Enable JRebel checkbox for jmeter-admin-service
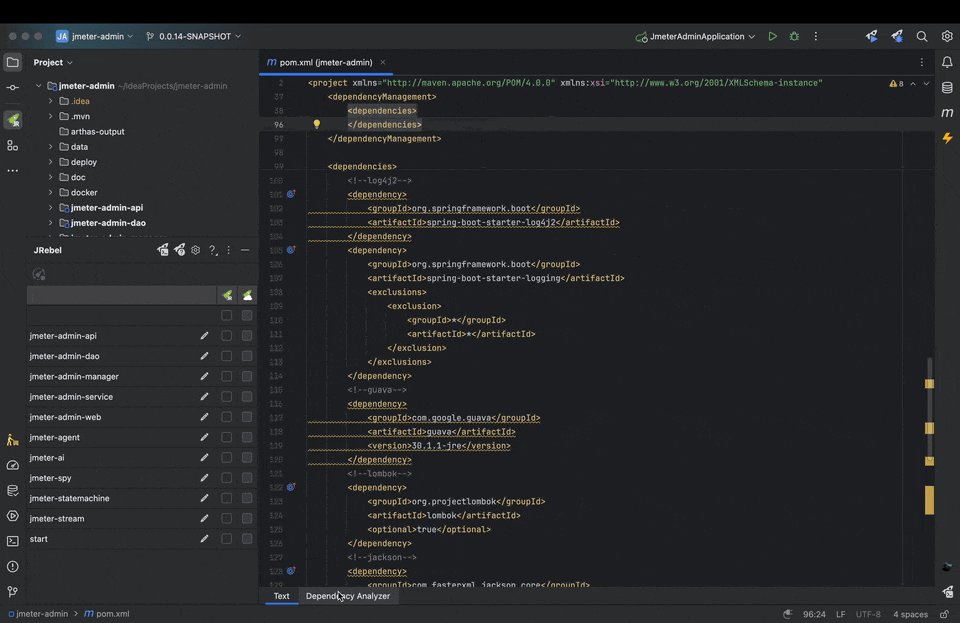Viewport: 960px width, 623px height. coord(227,397)
